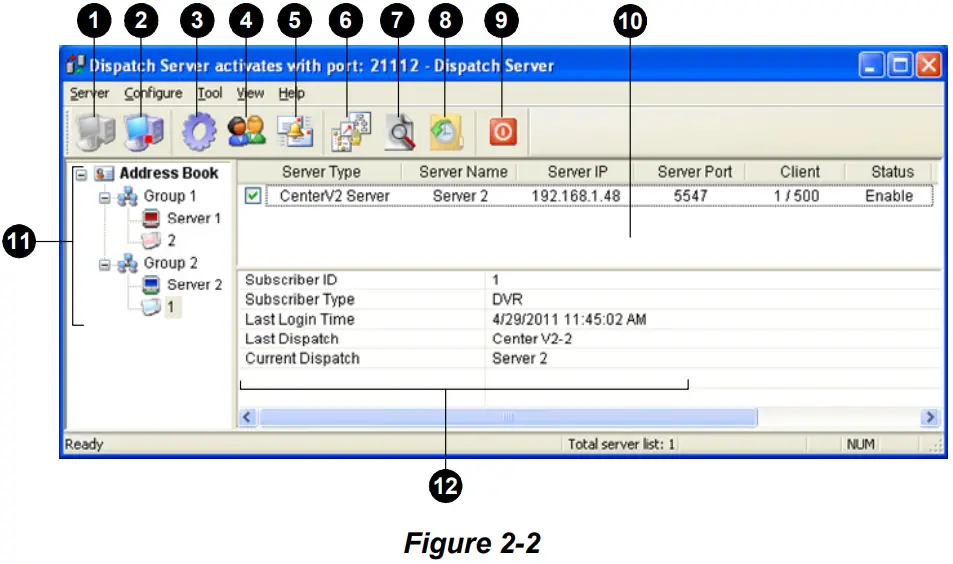Click the Server Name column header
Screen dimensions: 953x564
(463, 172)
